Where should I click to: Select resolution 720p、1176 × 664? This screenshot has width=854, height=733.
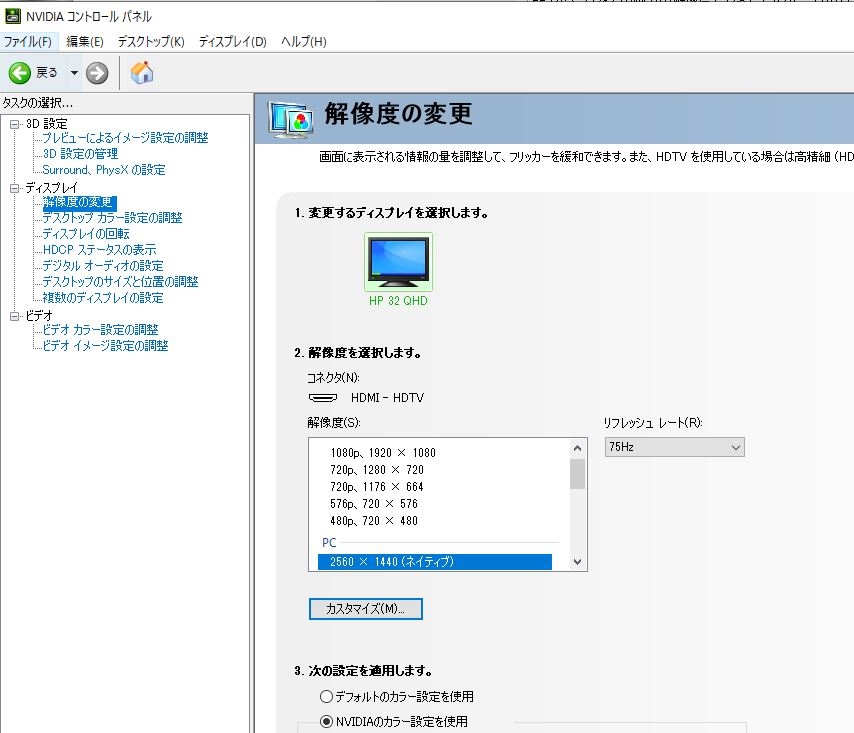(377, 486)
